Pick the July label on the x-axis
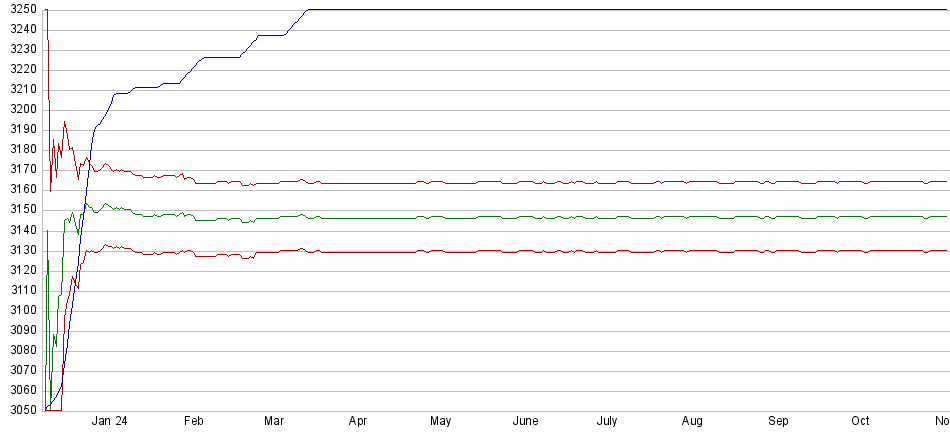 606,421
